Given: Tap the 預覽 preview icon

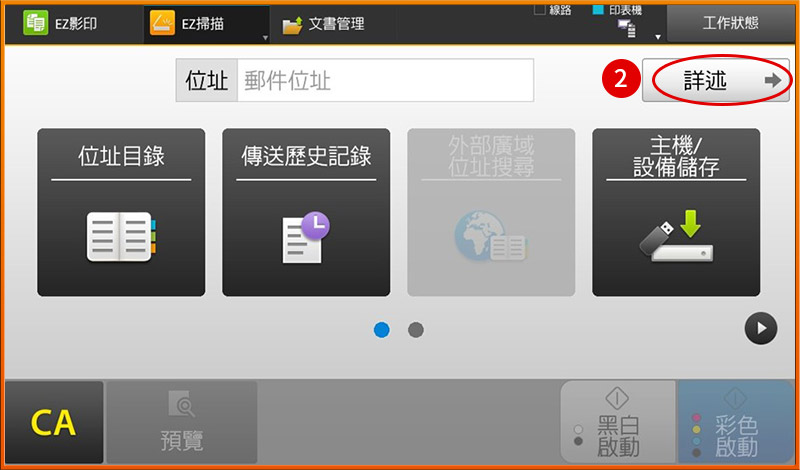Looking at the screenshot, I should coord(182,421).
